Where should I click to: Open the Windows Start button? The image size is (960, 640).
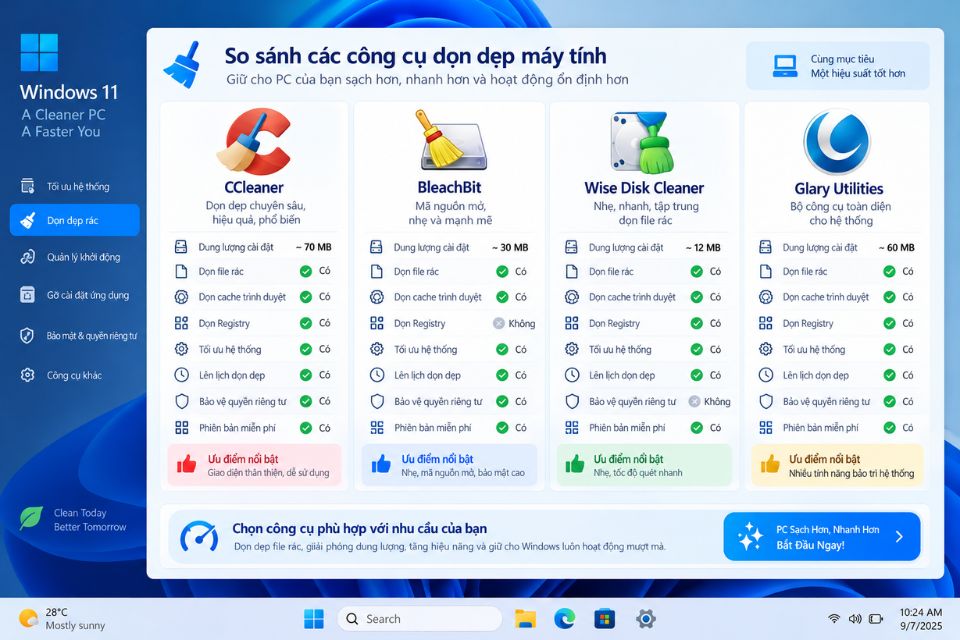tap(314, 619)
